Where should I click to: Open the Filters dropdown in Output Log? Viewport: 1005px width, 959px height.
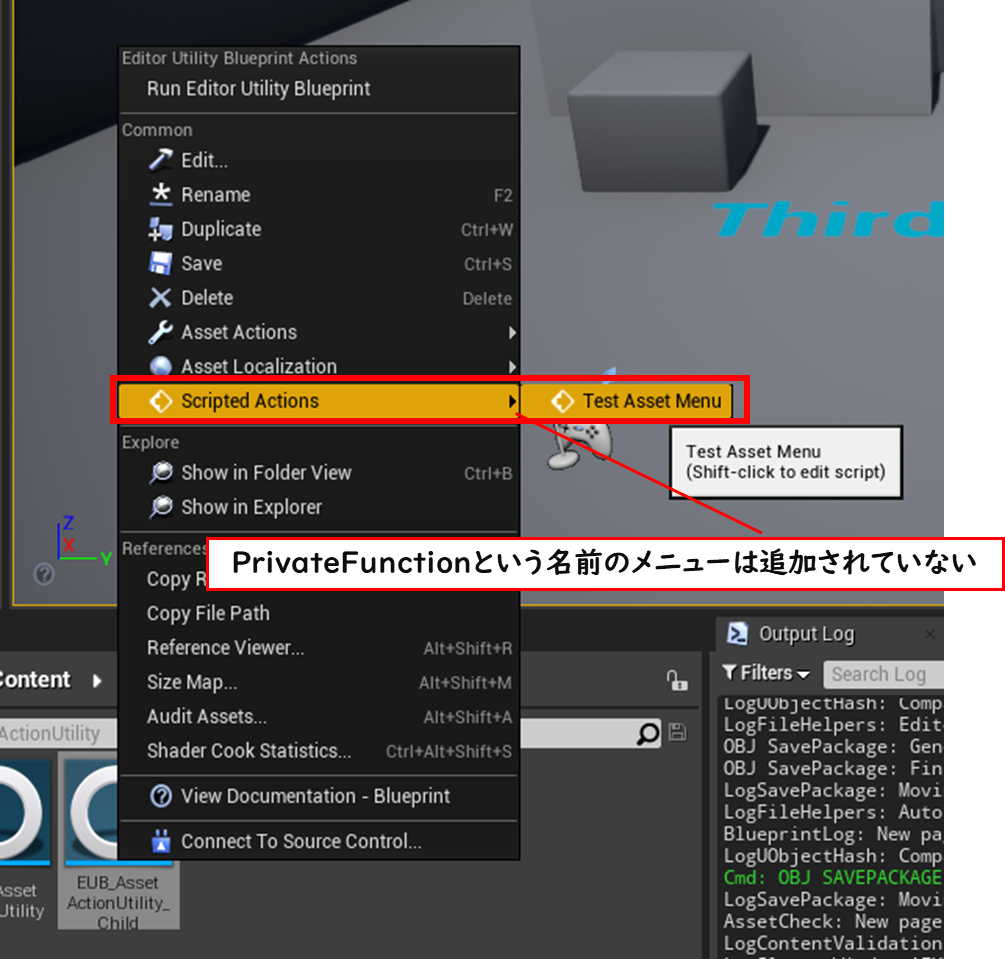pos(766,673)
